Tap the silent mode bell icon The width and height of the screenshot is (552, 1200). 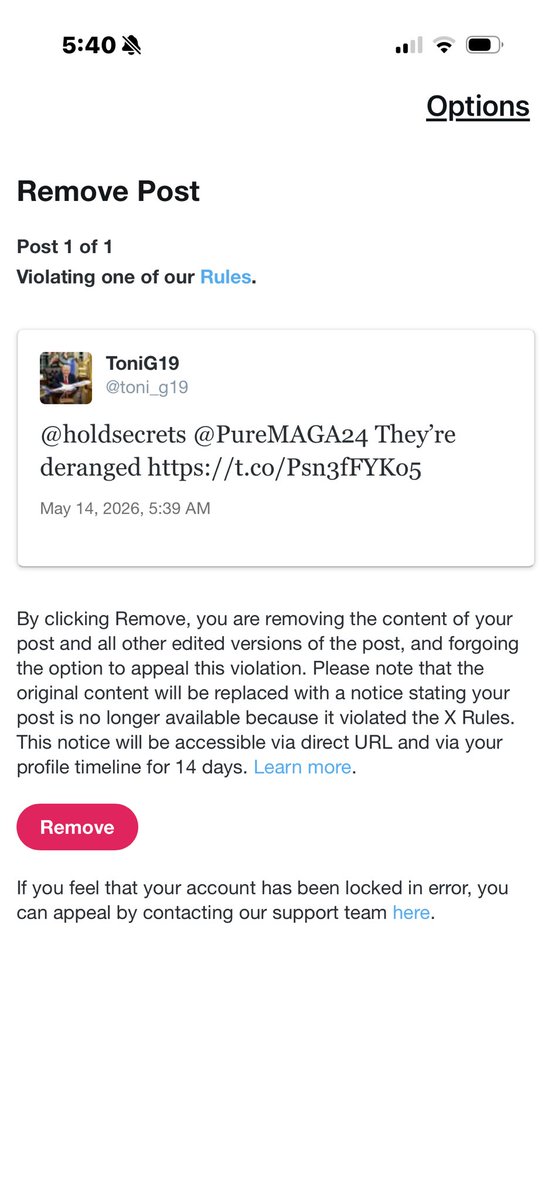tap(131, 46)
